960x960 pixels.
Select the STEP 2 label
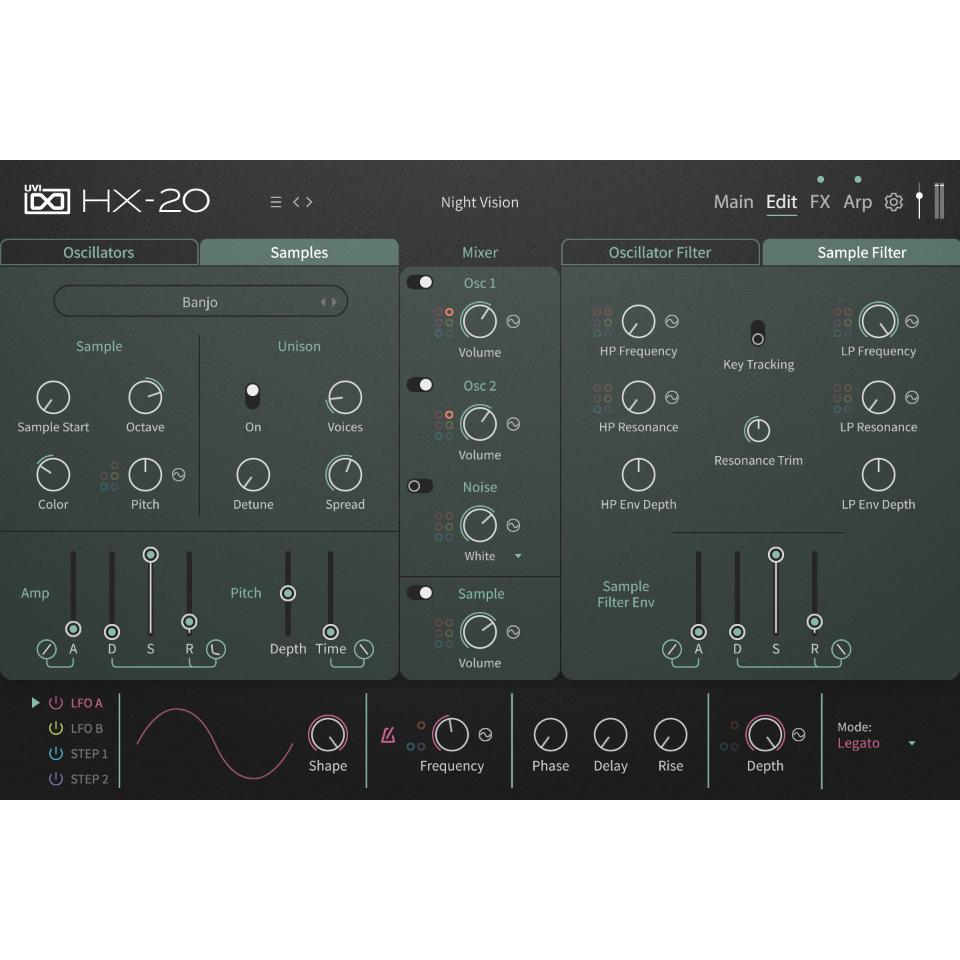tap(89, 779)
